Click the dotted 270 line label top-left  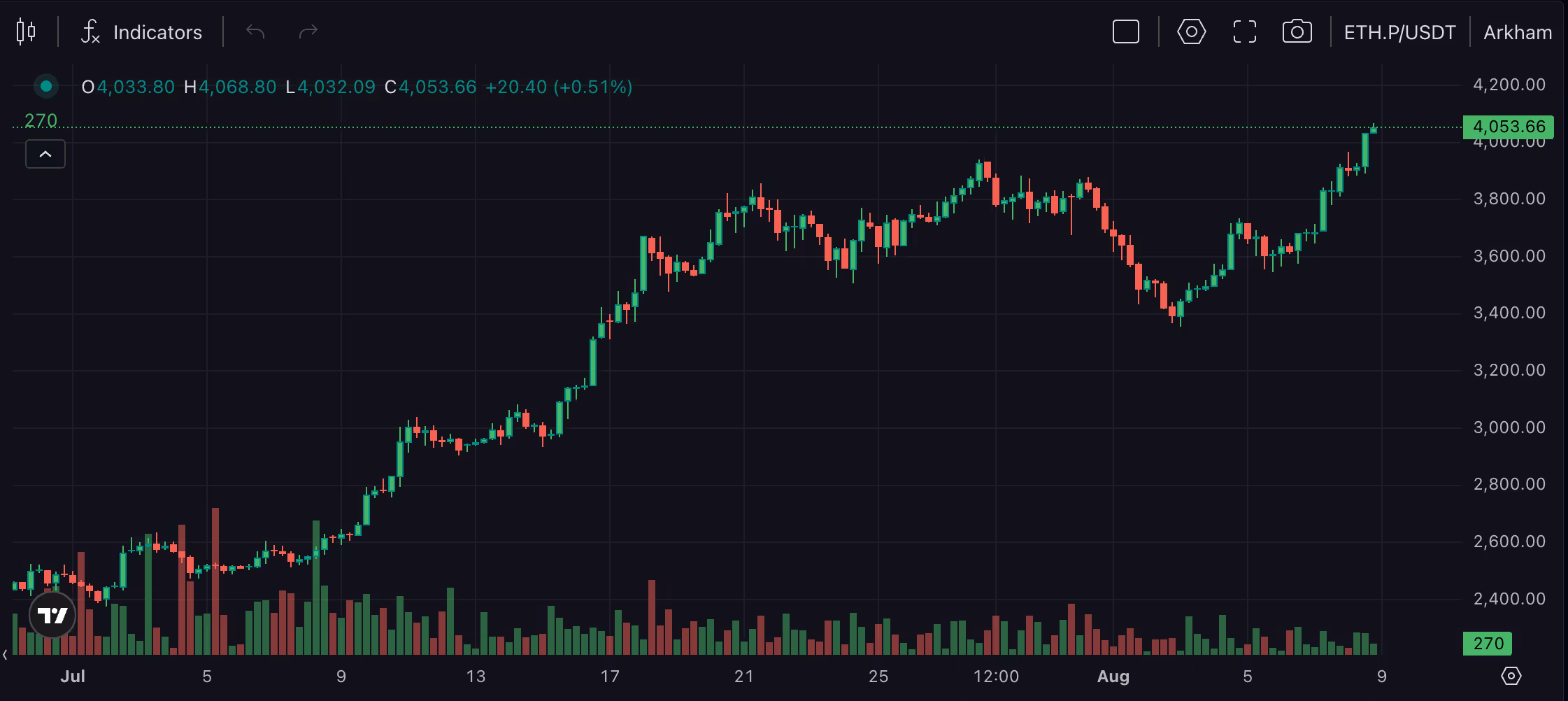point(40,120)
